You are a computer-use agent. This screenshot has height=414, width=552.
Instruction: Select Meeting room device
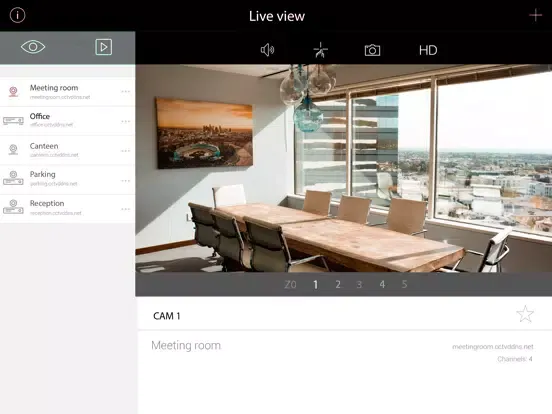point(67,92)
